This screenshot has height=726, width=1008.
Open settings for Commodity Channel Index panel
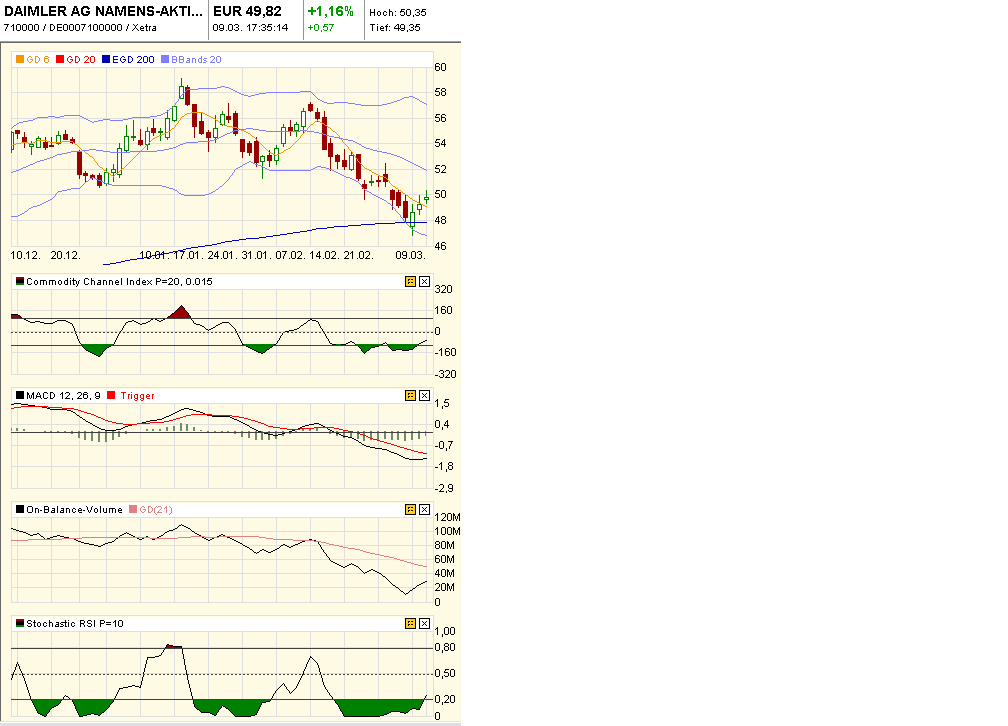(x=410, y=282)
